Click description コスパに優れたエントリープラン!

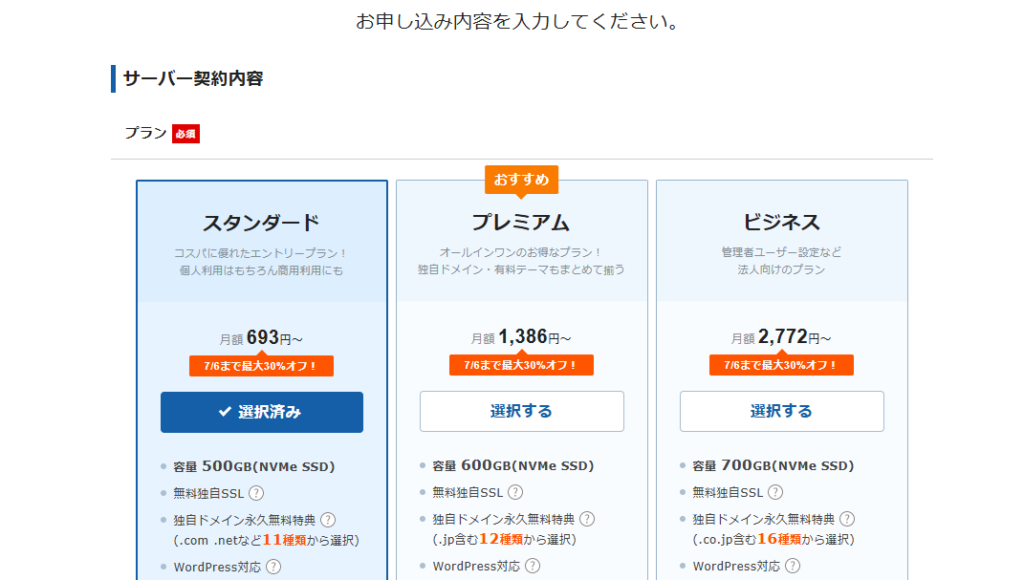[261, 253]
